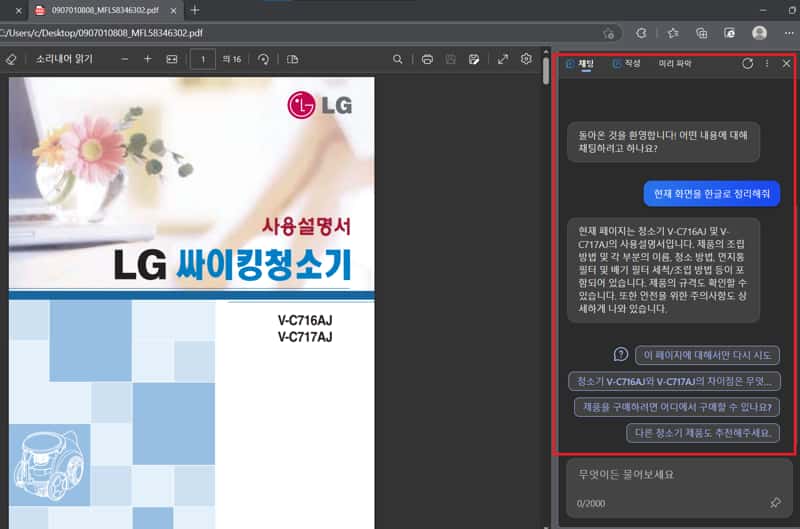The height and width of the screenshot is (529, 800).
Task: Click the V-C717AJ model text
Action: click(x=305, y=337)
